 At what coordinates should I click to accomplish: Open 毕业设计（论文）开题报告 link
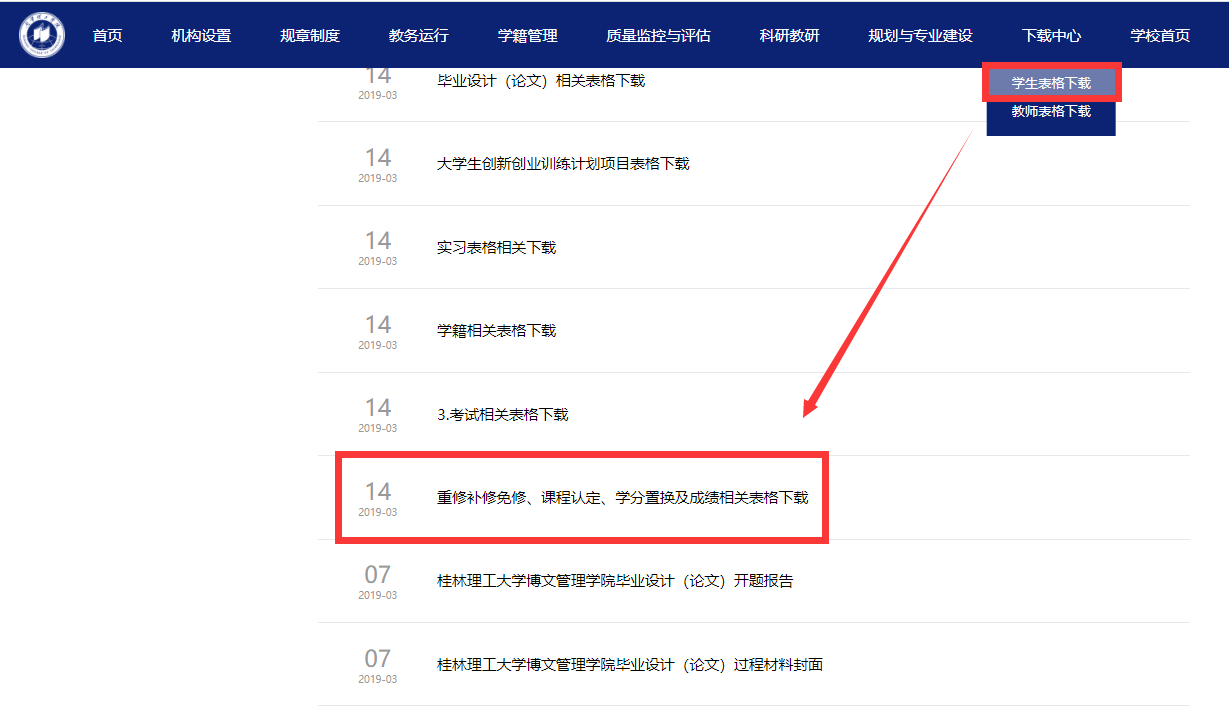point(615,581)
